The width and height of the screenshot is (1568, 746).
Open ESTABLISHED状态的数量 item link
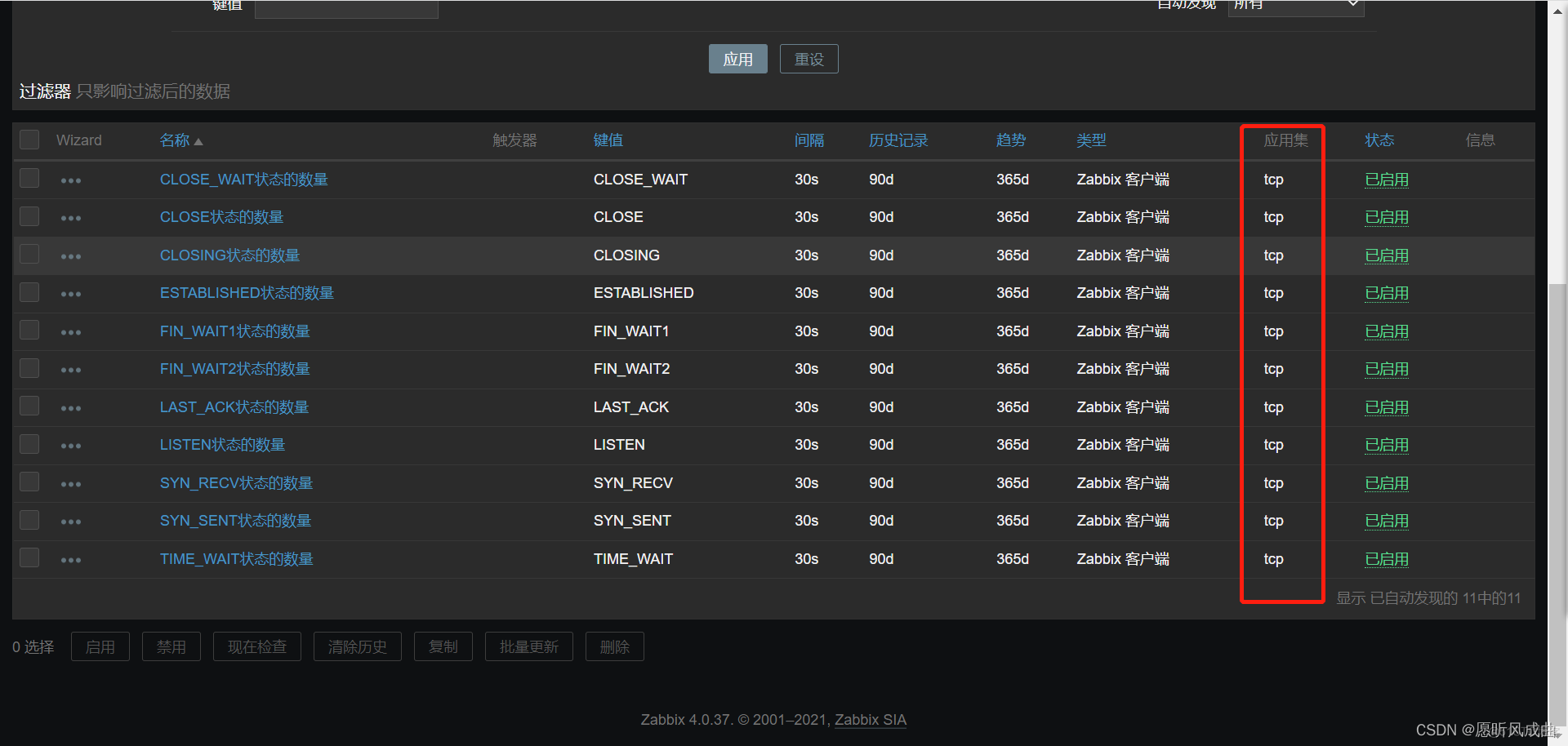pyautogui.click(x=247, y=293)
